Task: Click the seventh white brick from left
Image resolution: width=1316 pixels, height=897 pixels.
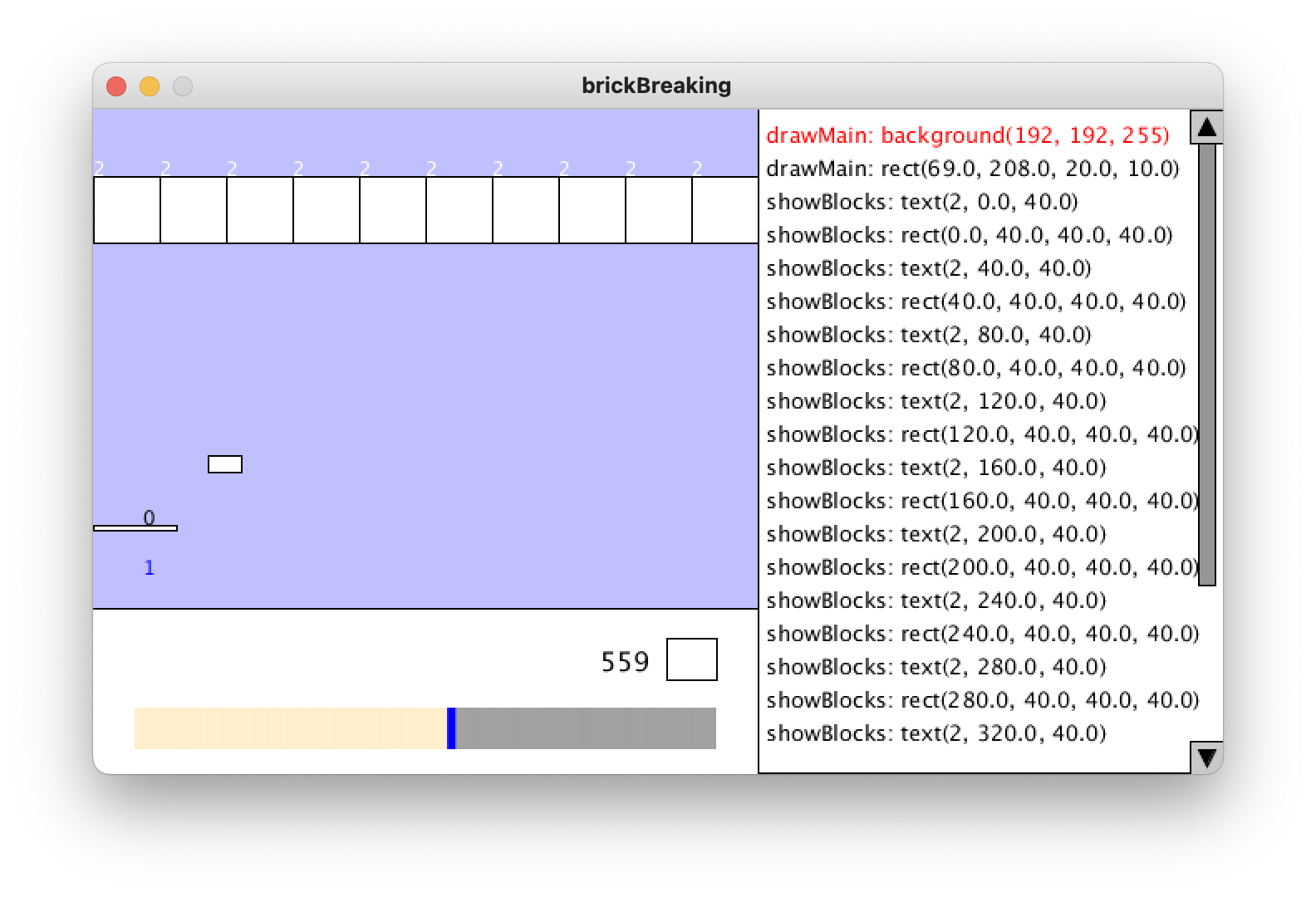Action: coord(526,210)
